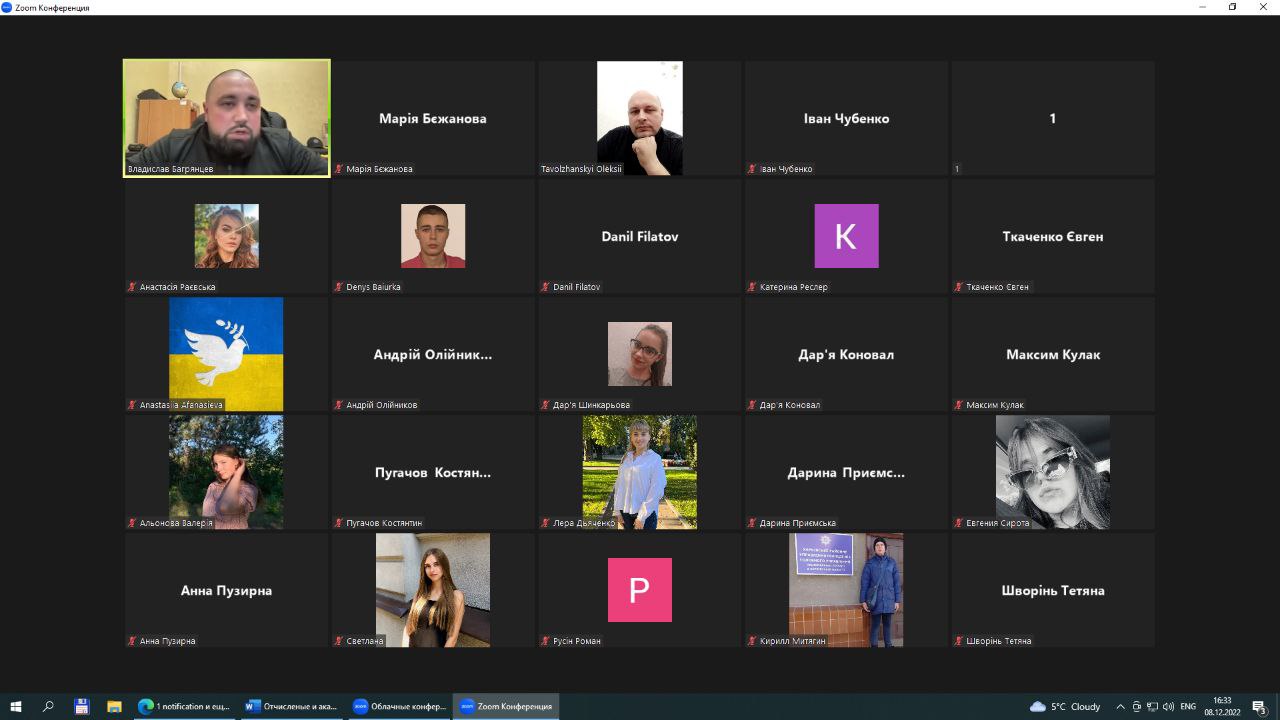Open the 5°C Cloudy weather widget
The width and height of the screenshot is (1280, 720).
coord(1065,706)
